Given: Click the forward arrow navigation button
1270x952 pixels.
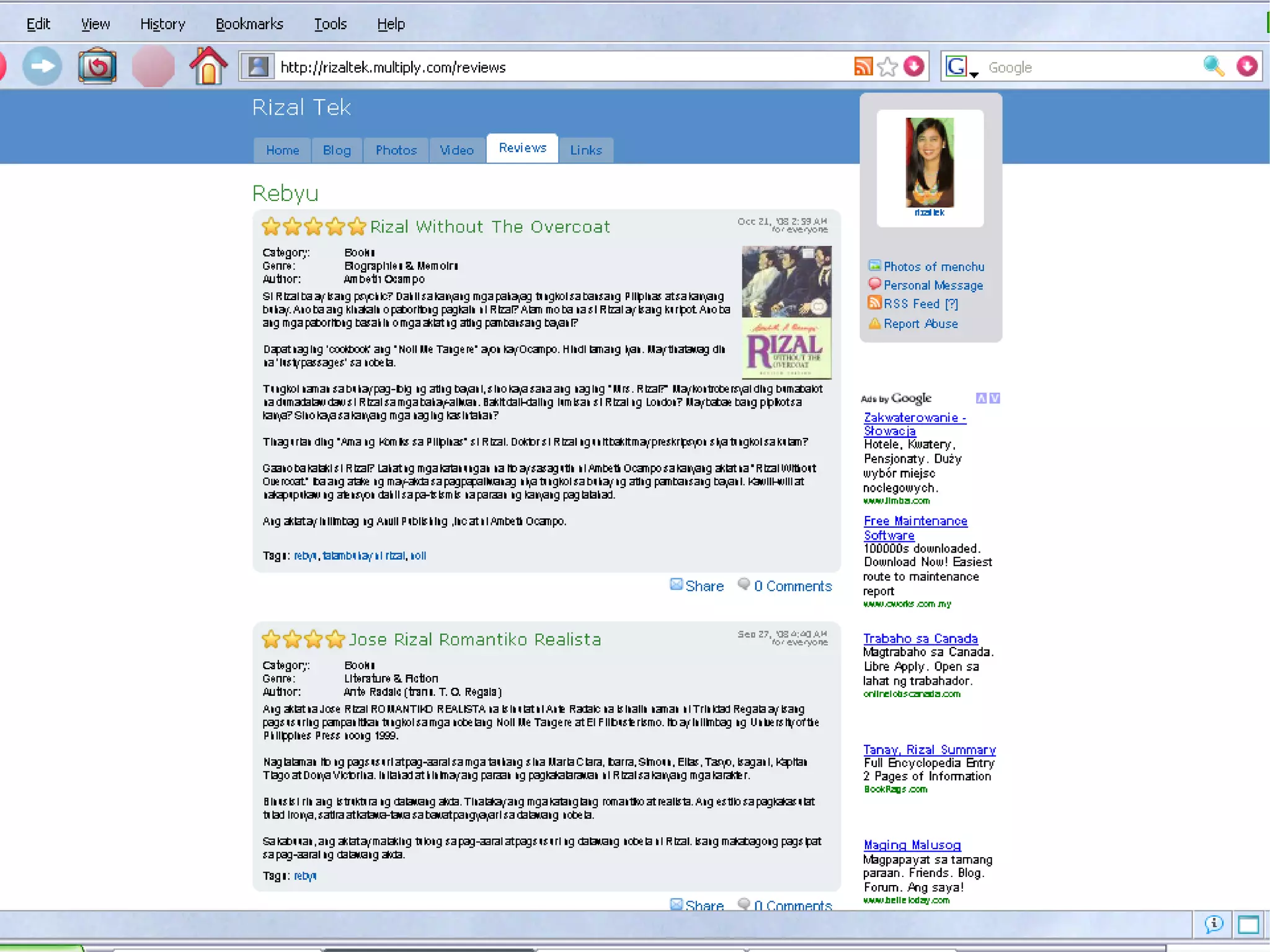Looking at the screenshot, I should pyautogui.click(x=42, y=66).
